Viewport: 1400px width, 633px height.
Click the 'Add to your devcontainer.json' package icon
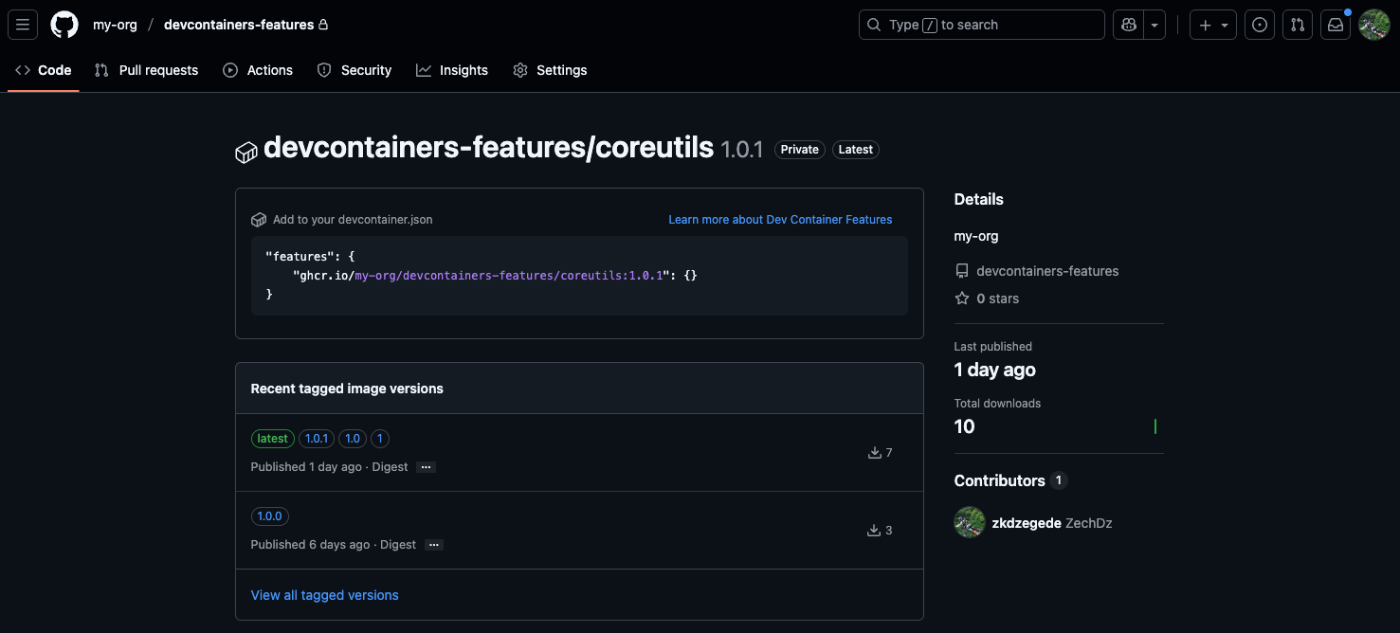258,219
